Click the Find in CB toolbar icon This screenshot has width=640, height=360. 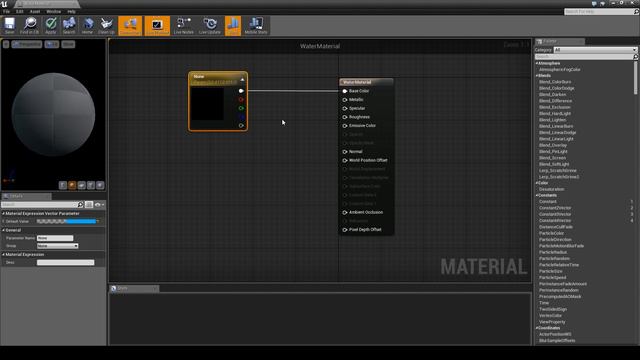(x=29, y=26)
